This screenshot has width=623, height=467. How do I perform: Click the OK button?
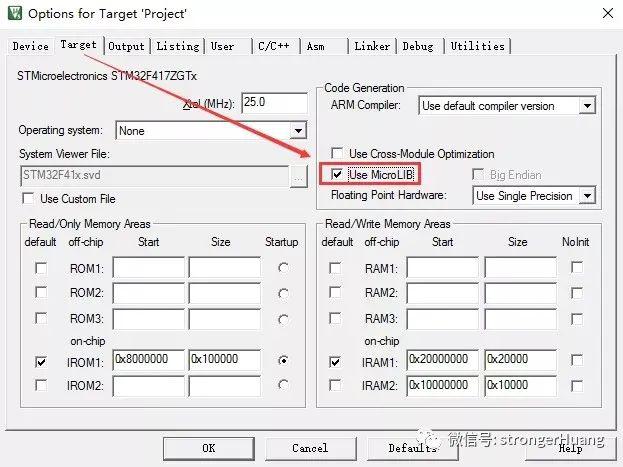pyautogui.click(x=209, y=448)
